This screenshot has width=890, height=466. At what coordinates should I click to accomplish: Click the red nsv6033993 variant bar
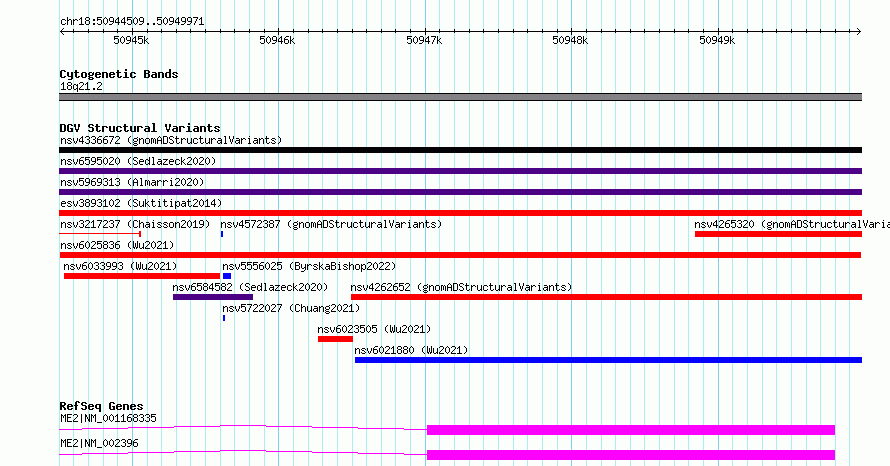pyautogui.click(x=142, y=276)
